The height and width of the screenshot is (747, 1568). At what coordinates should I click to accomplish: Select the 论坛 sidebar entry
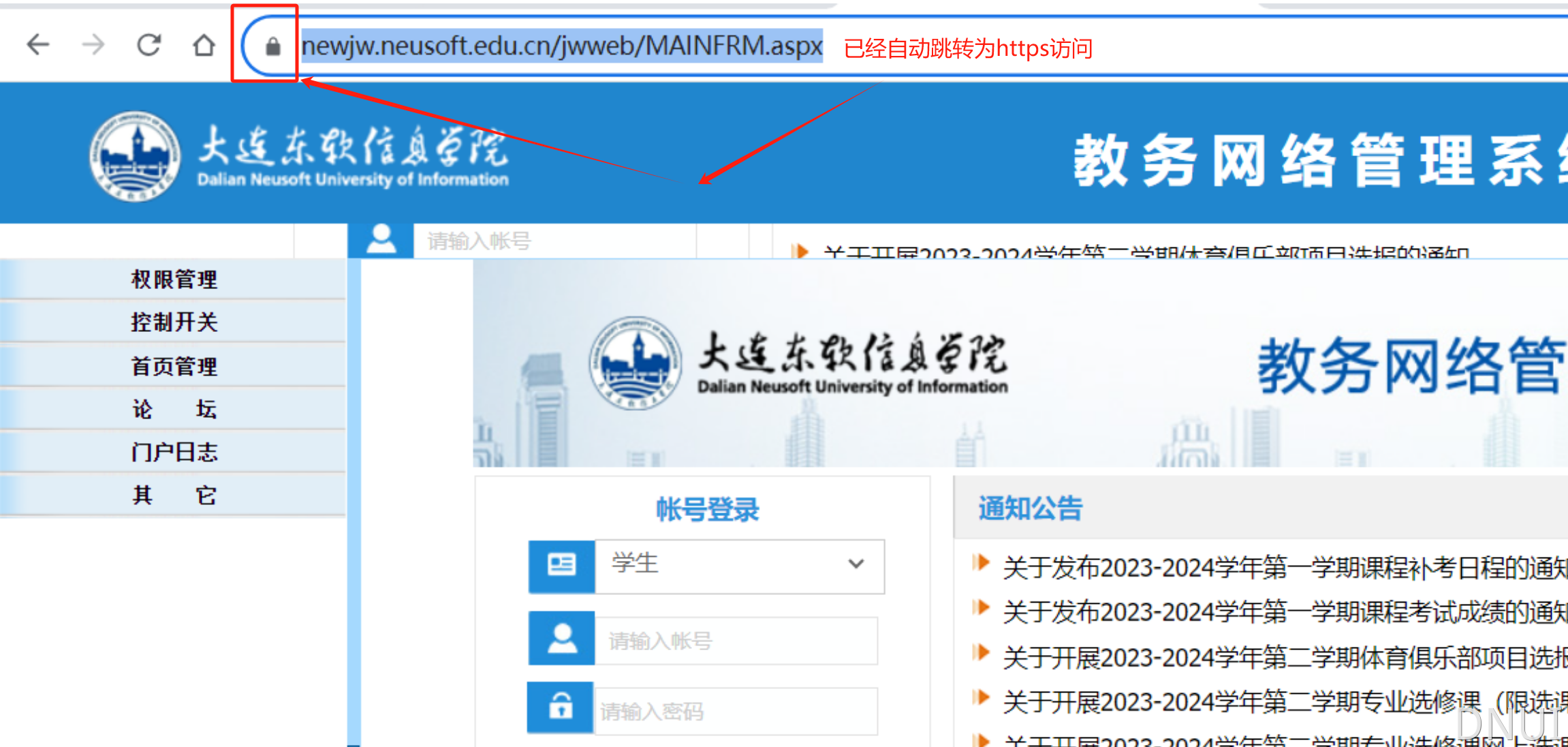point(174,409)
